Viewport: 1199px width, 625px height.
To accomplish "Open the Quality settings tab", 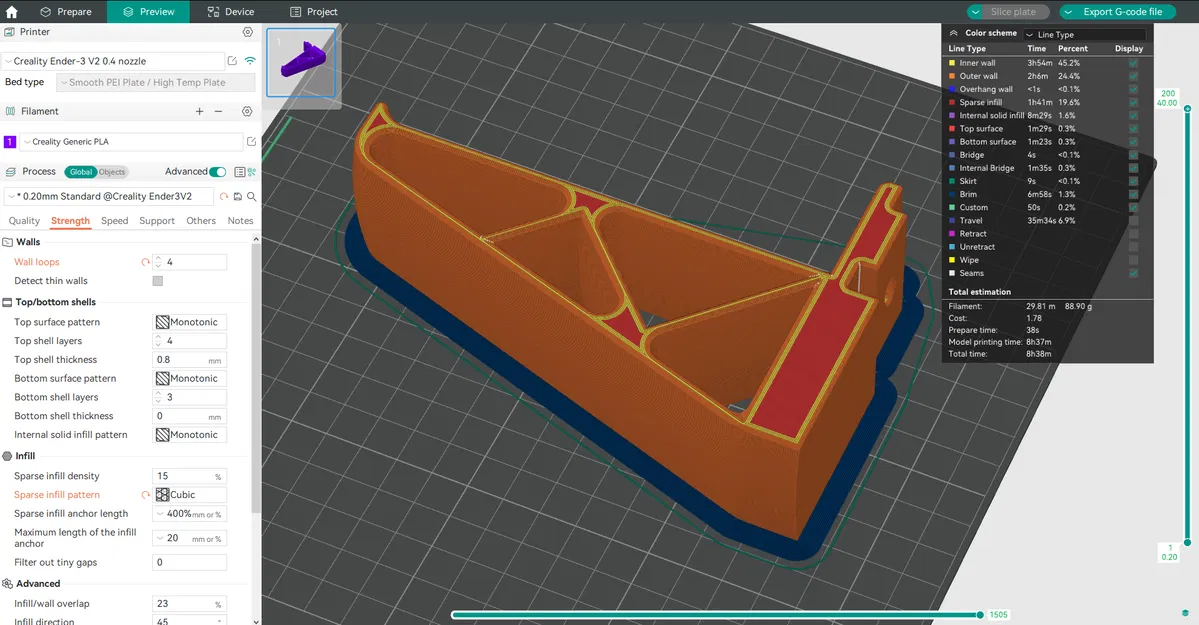I will [24, 221].
